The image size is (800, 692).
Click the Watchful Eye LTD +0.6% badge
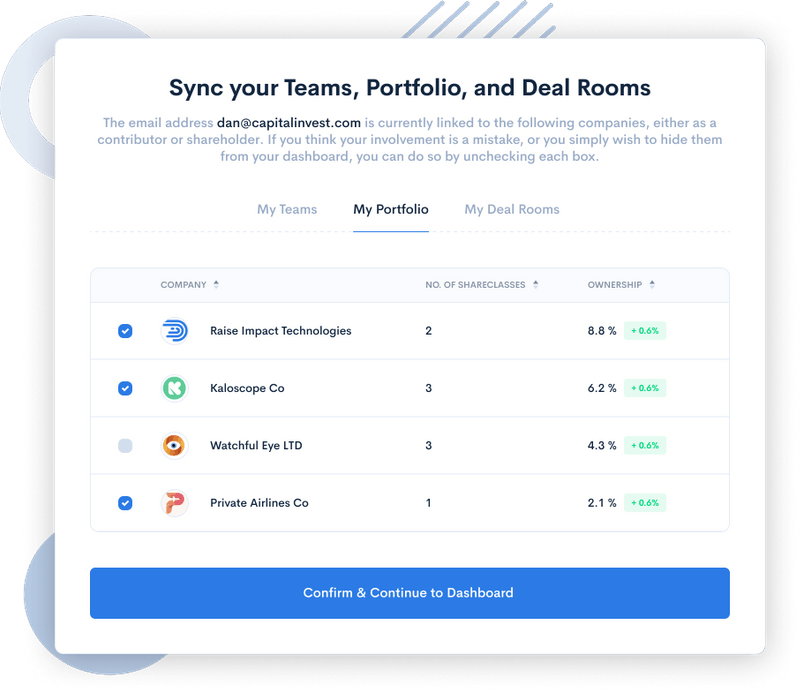(645, 446)
